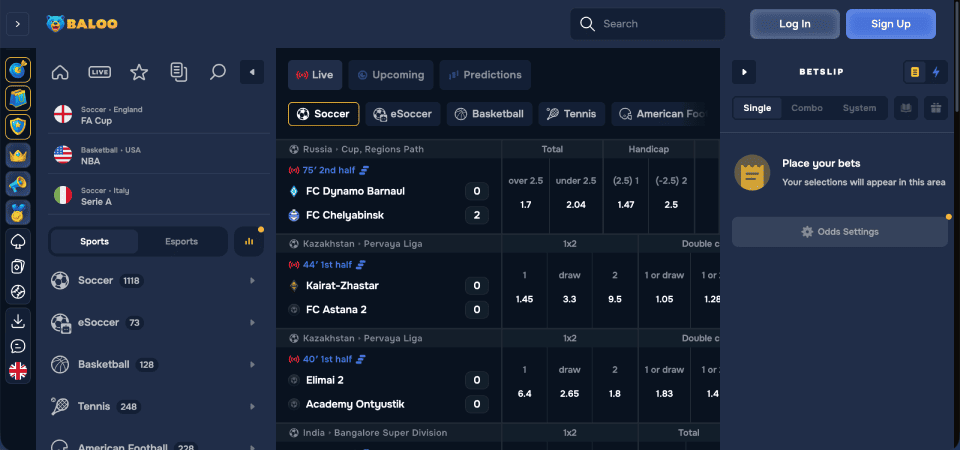Click the Baloo bear logo

(81, 24)
